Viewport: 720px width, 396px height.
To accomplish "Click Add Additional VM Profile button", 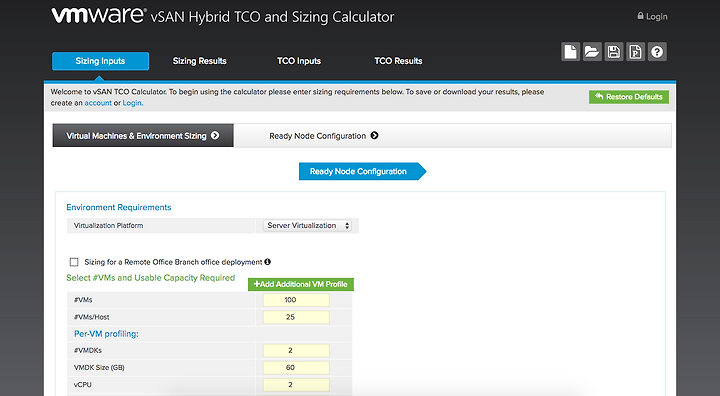I will 301,284.
